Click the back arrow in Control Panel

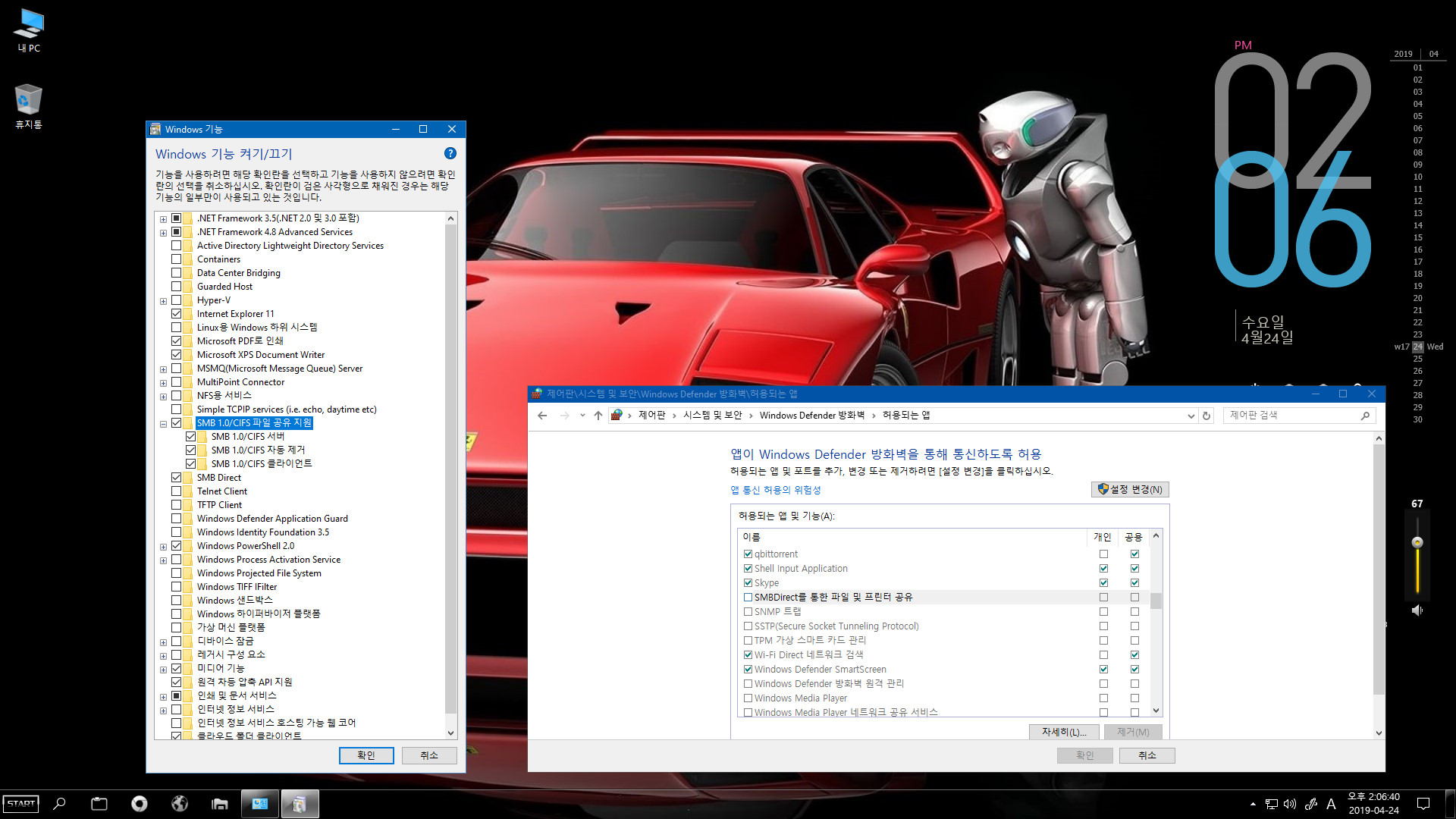pyautogui.click(x=542, y=416)
